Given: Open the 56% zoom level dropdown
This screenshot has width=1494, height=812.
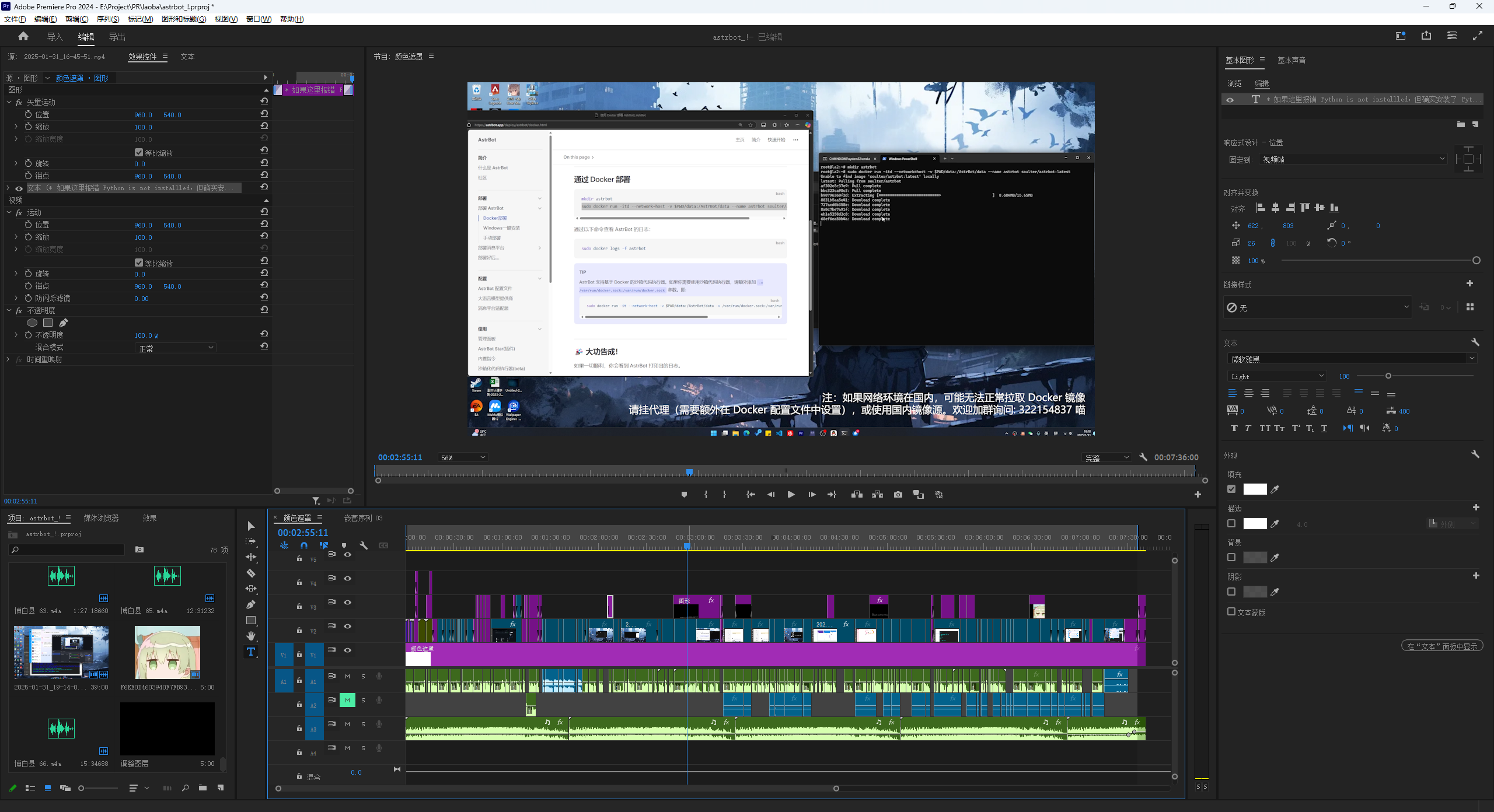Looking at the screenshot, I should [463, 457].
